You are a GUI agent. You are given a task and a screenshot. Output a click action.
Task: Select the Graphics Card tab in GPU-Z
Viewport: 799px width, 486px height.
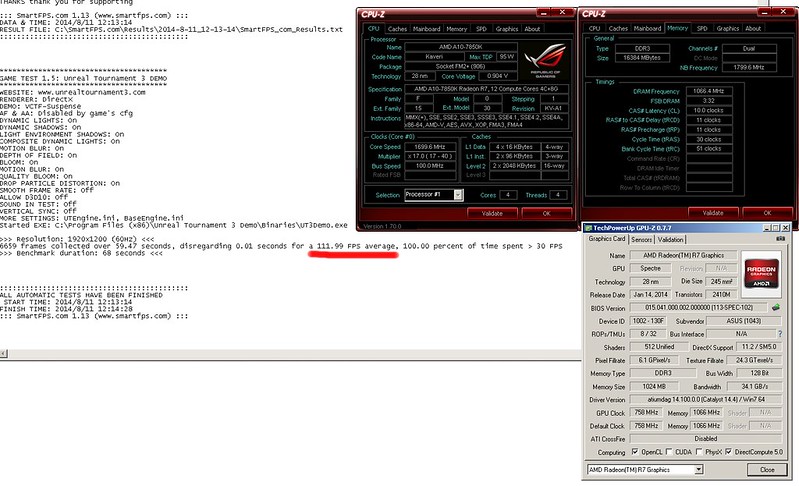coord(606,238)
